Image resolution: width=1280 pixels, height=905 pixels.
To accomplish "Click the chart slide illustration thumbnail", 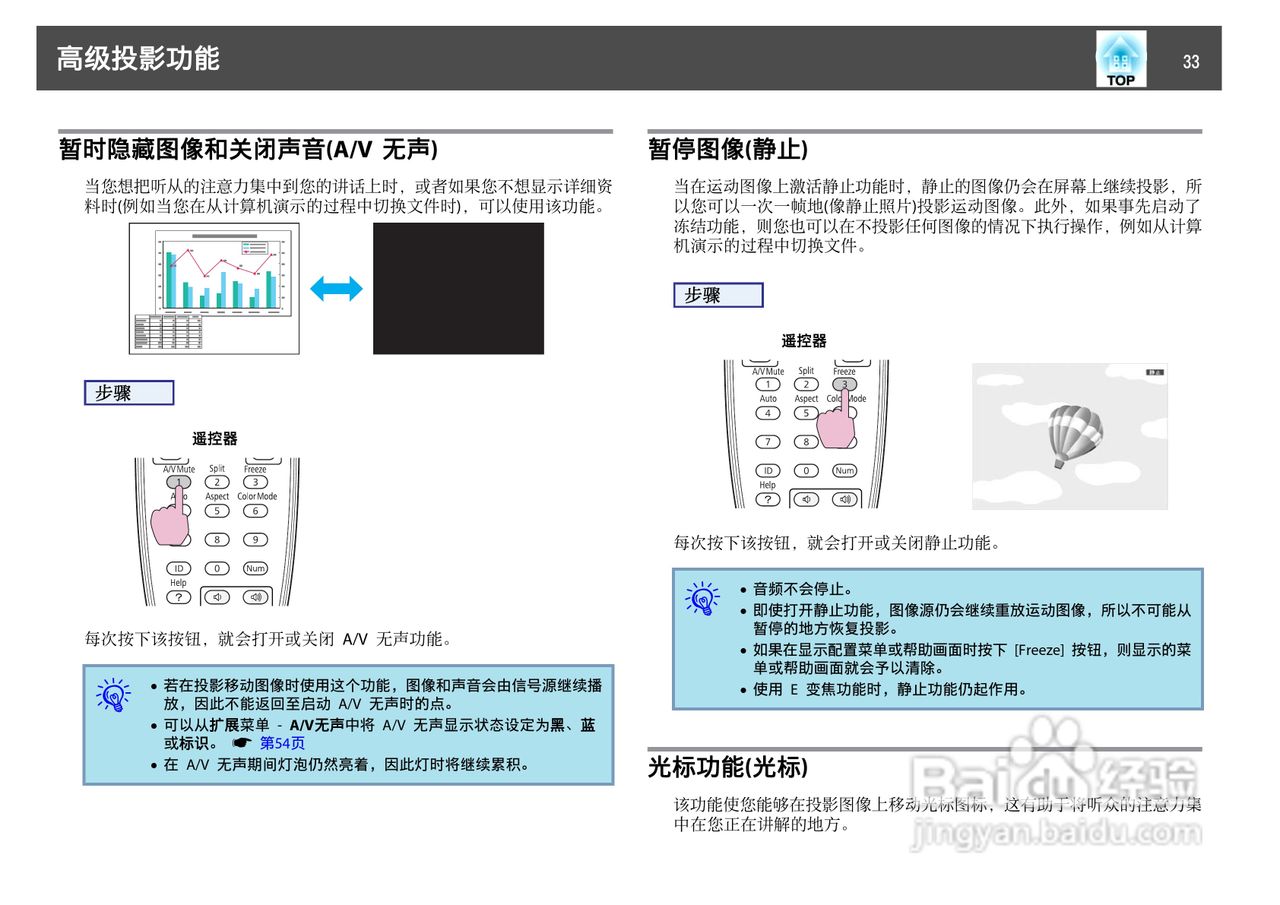I will point(214,288).
